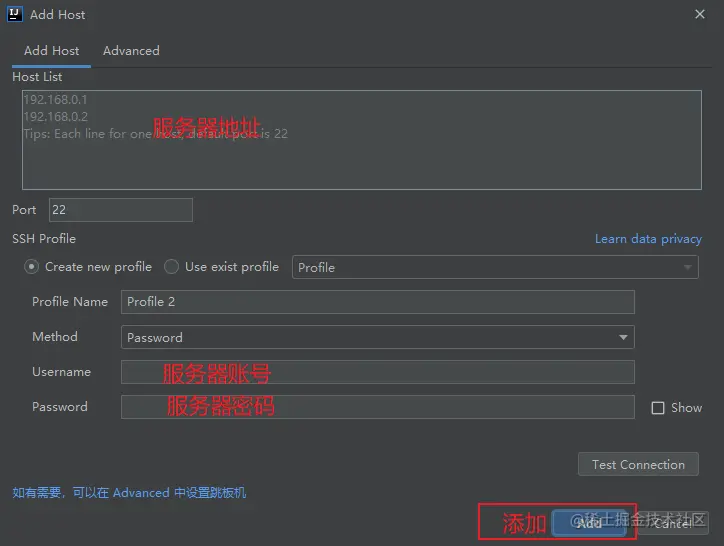Select the Add Host tab

51,50
